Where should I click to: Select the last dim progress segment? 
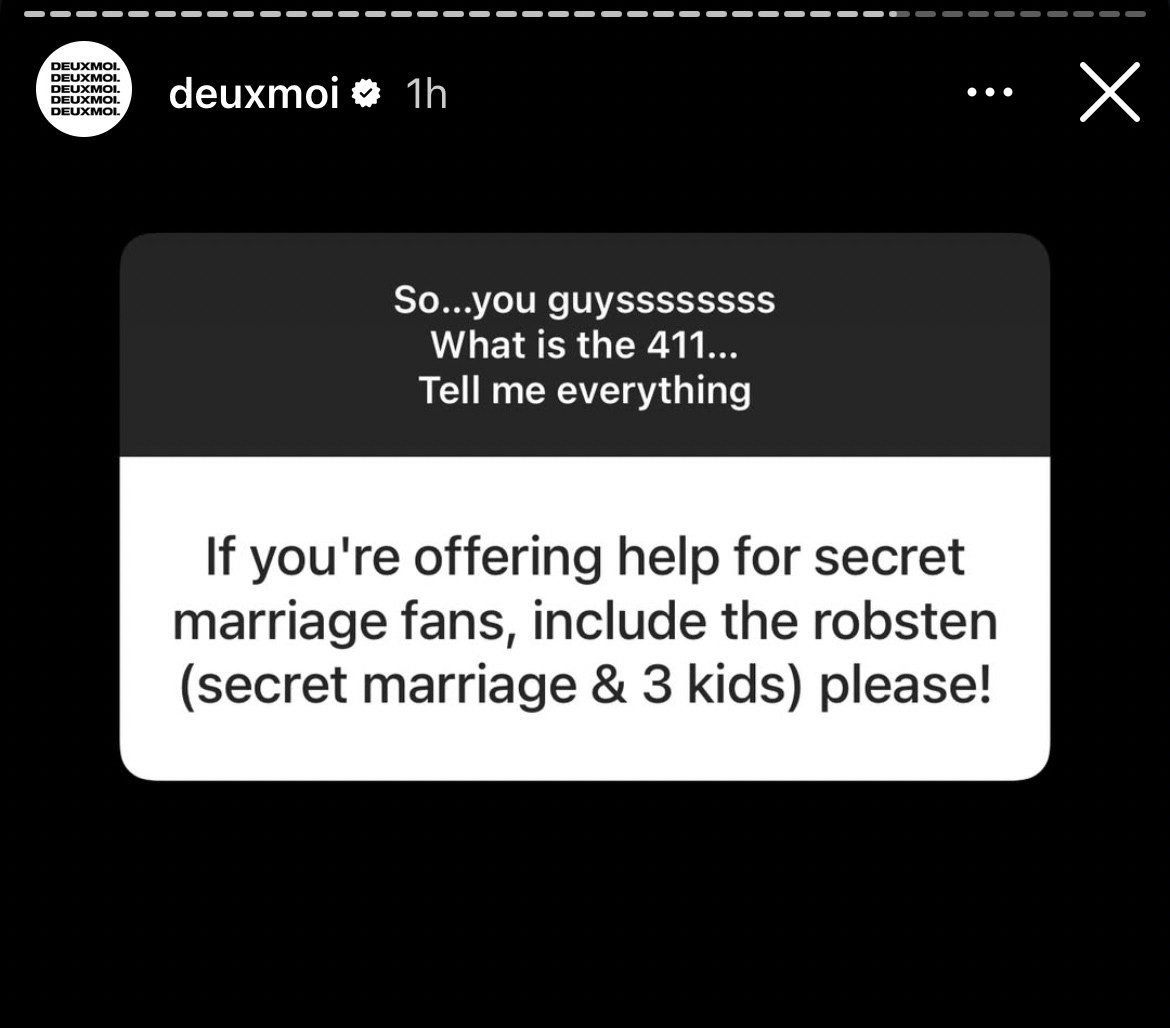tap(1135, 14)
